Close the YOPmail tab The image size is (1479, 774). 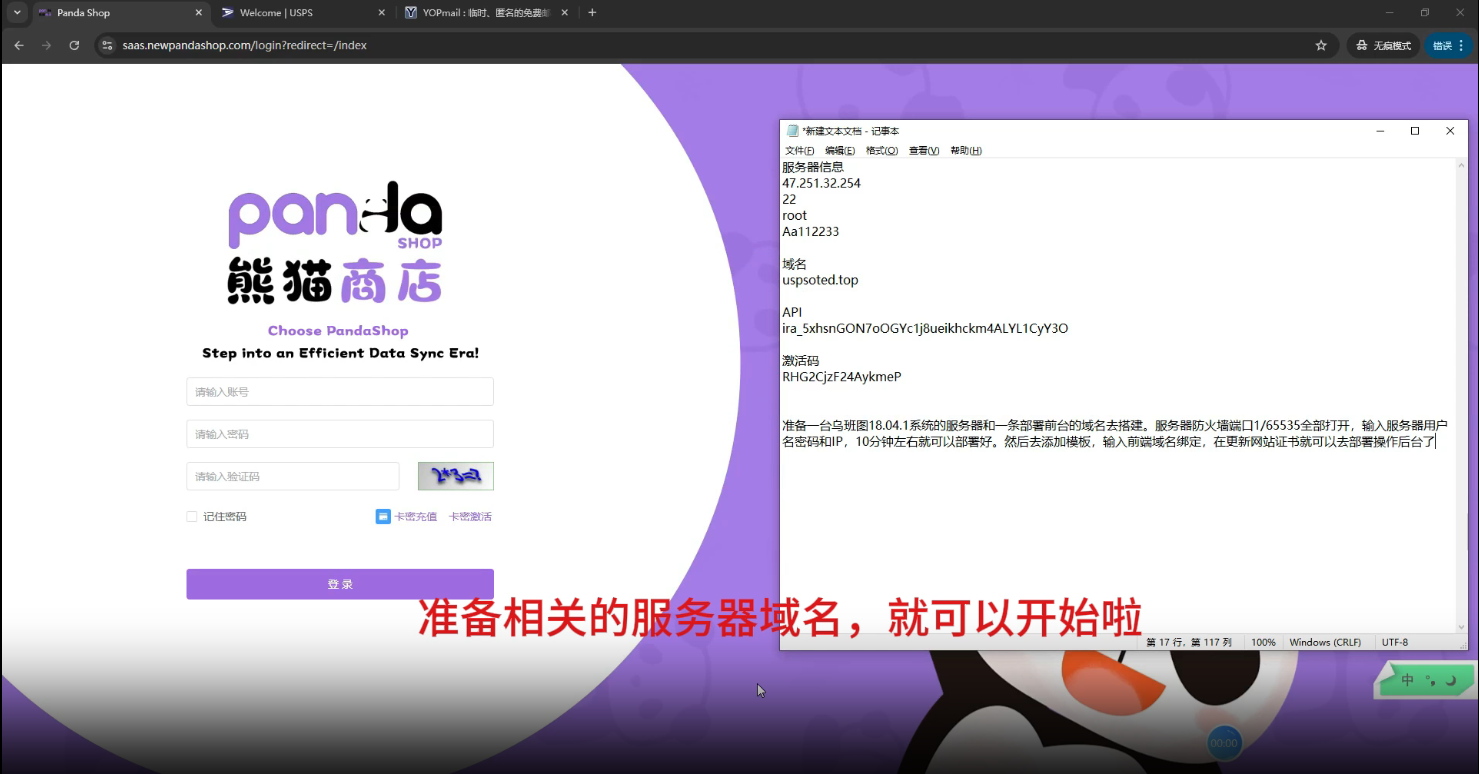564,13
